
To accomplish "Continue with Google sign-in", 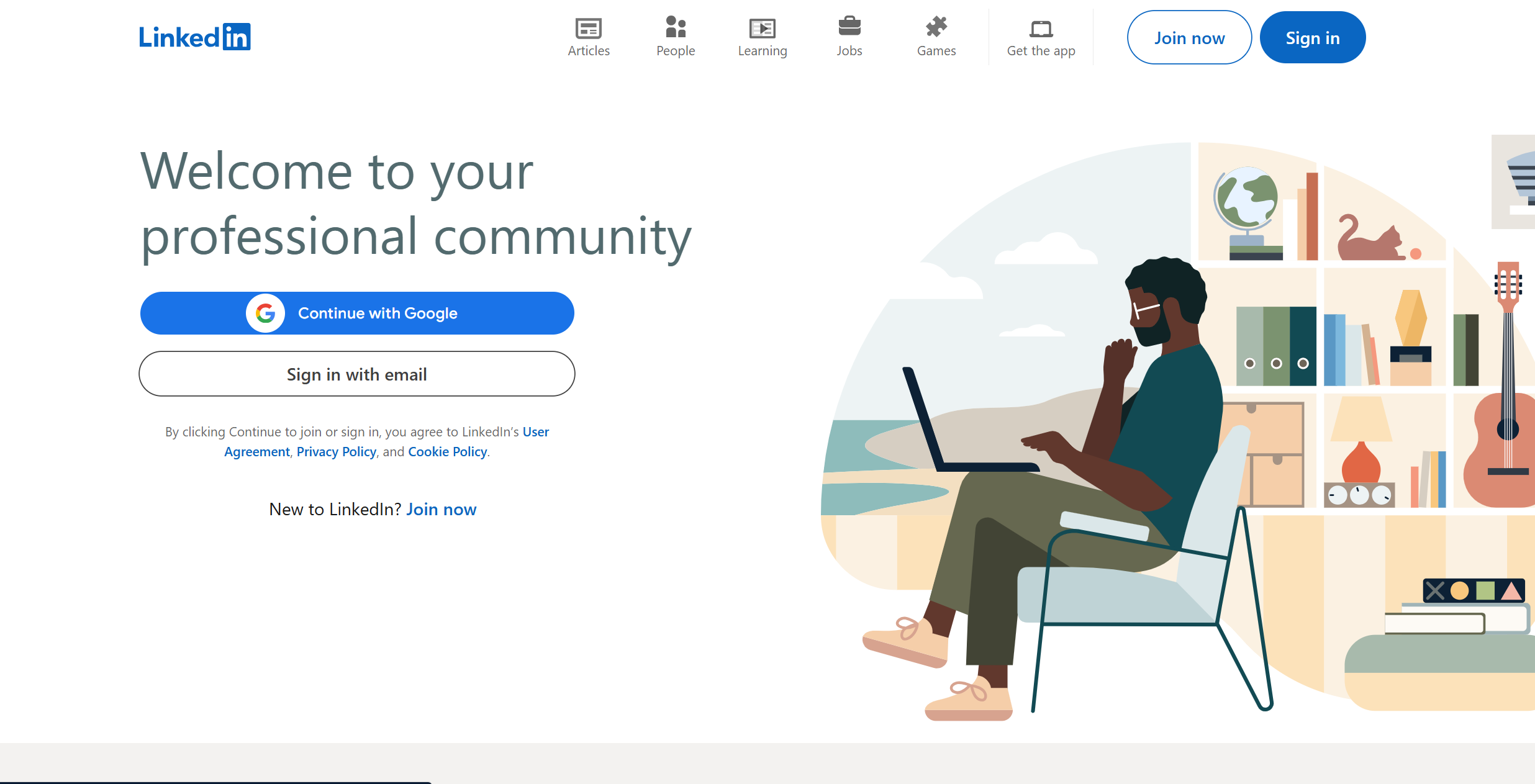I will point(357,313).
